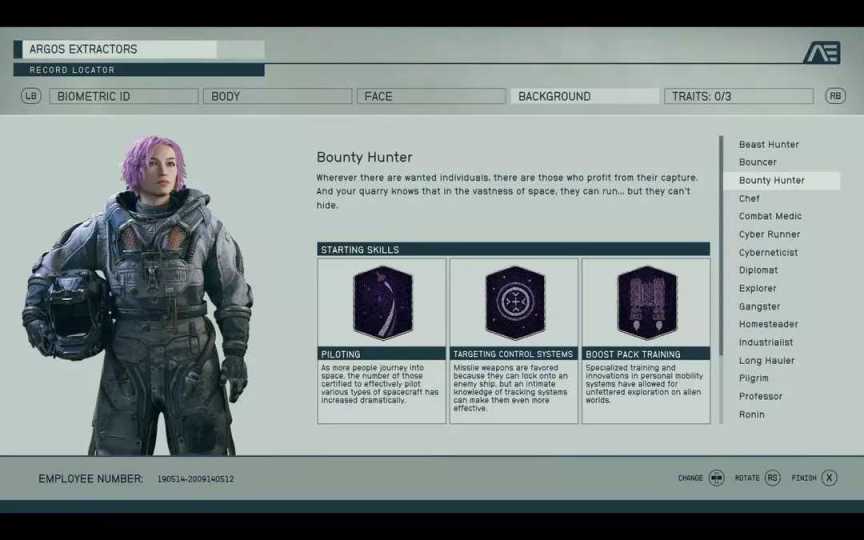864x540 pixels.
Task: Open the Face tab
Action: click(x=431, y=96)
